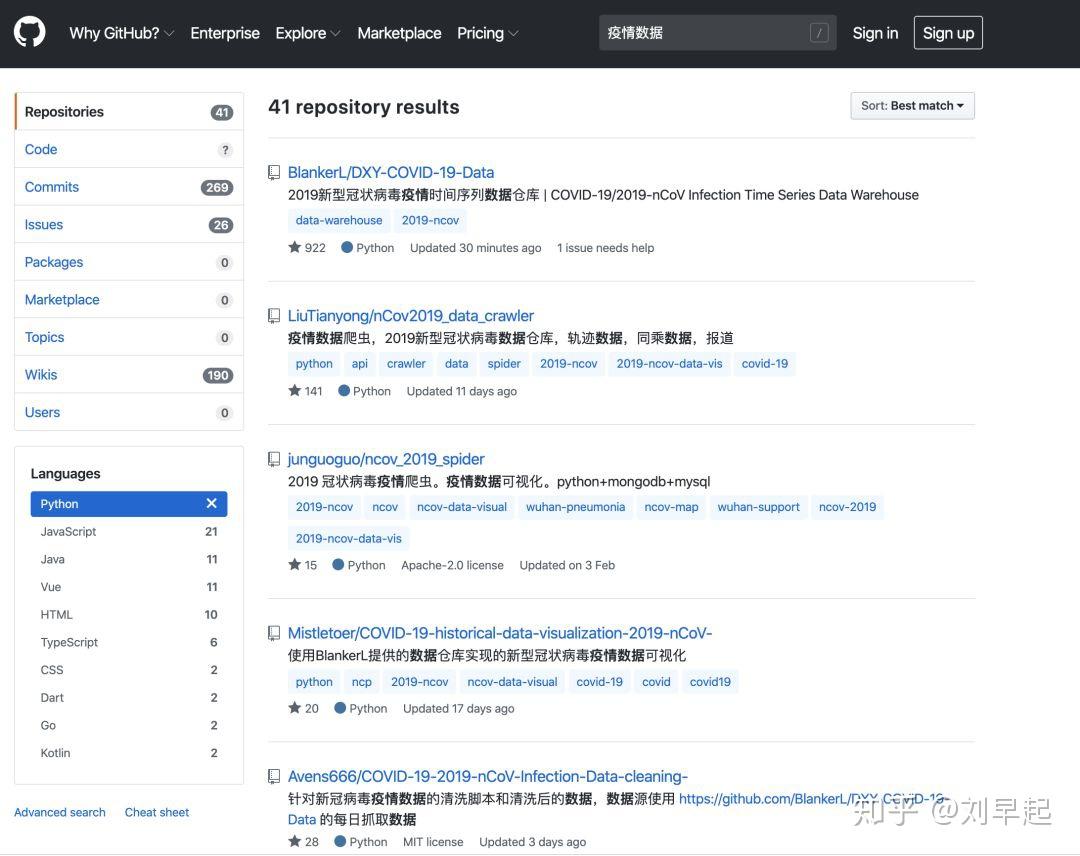Click the slash shortcut icon in the search bar
The width and height of the screenshot is (1080, 856).
coord(819,32)
